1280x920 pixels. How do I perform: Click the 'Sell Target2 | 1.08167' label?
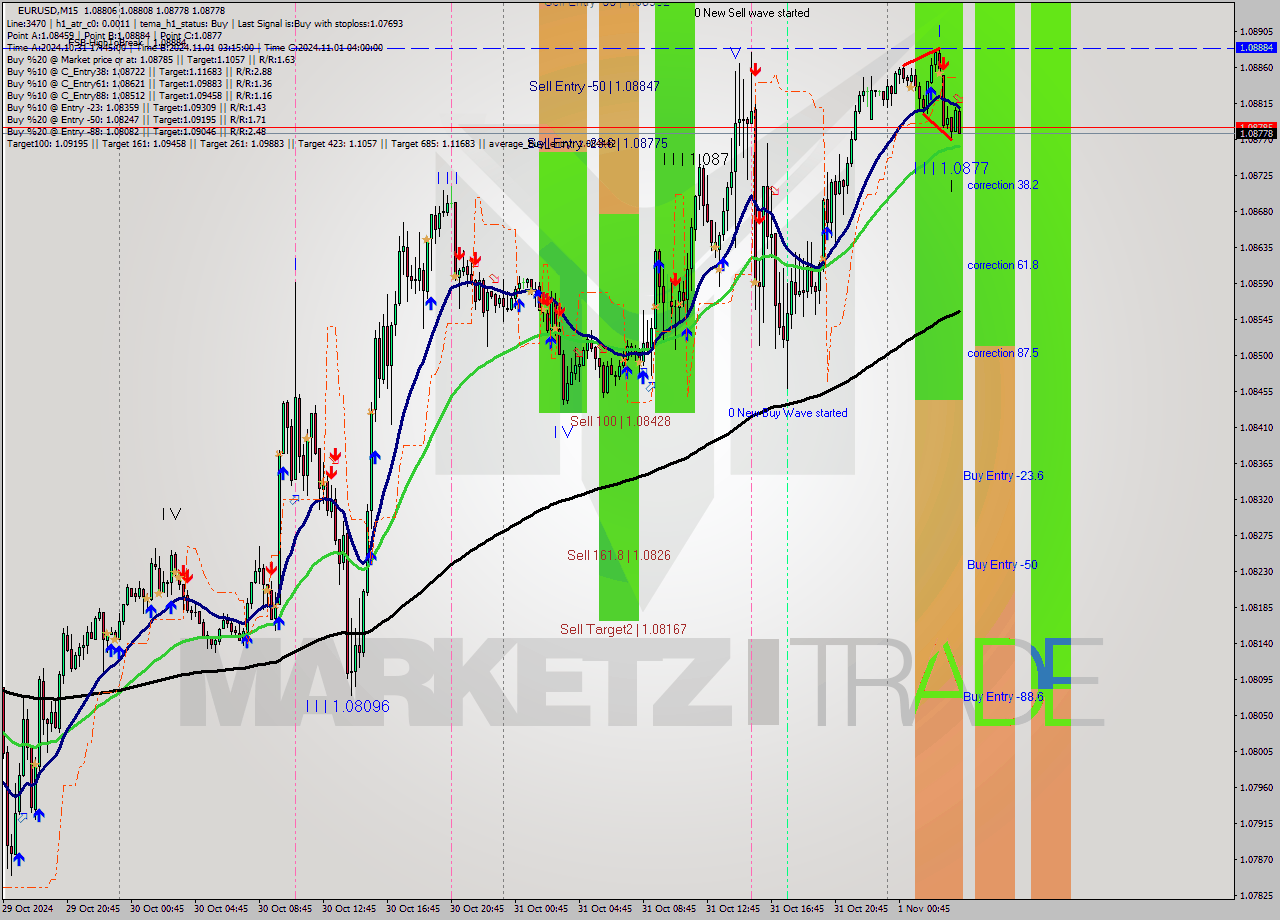coord(623,629)
